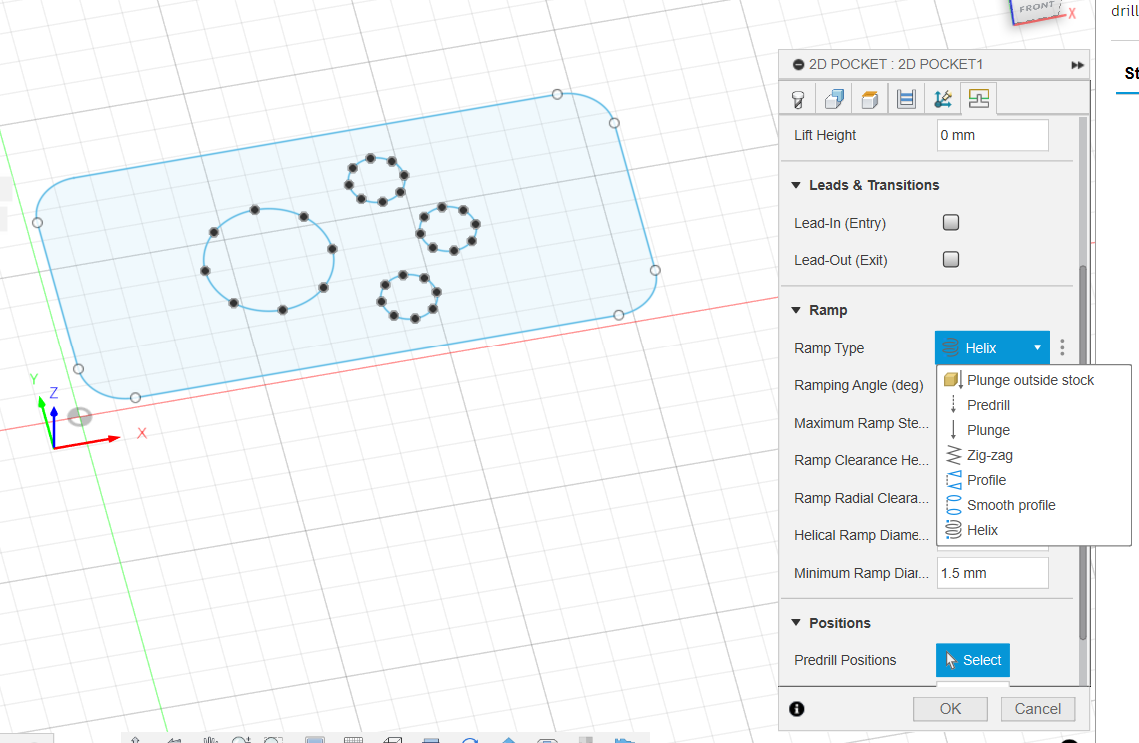Click the Ramp Type label
The image size is (1139, 743).
click(829, 348)
